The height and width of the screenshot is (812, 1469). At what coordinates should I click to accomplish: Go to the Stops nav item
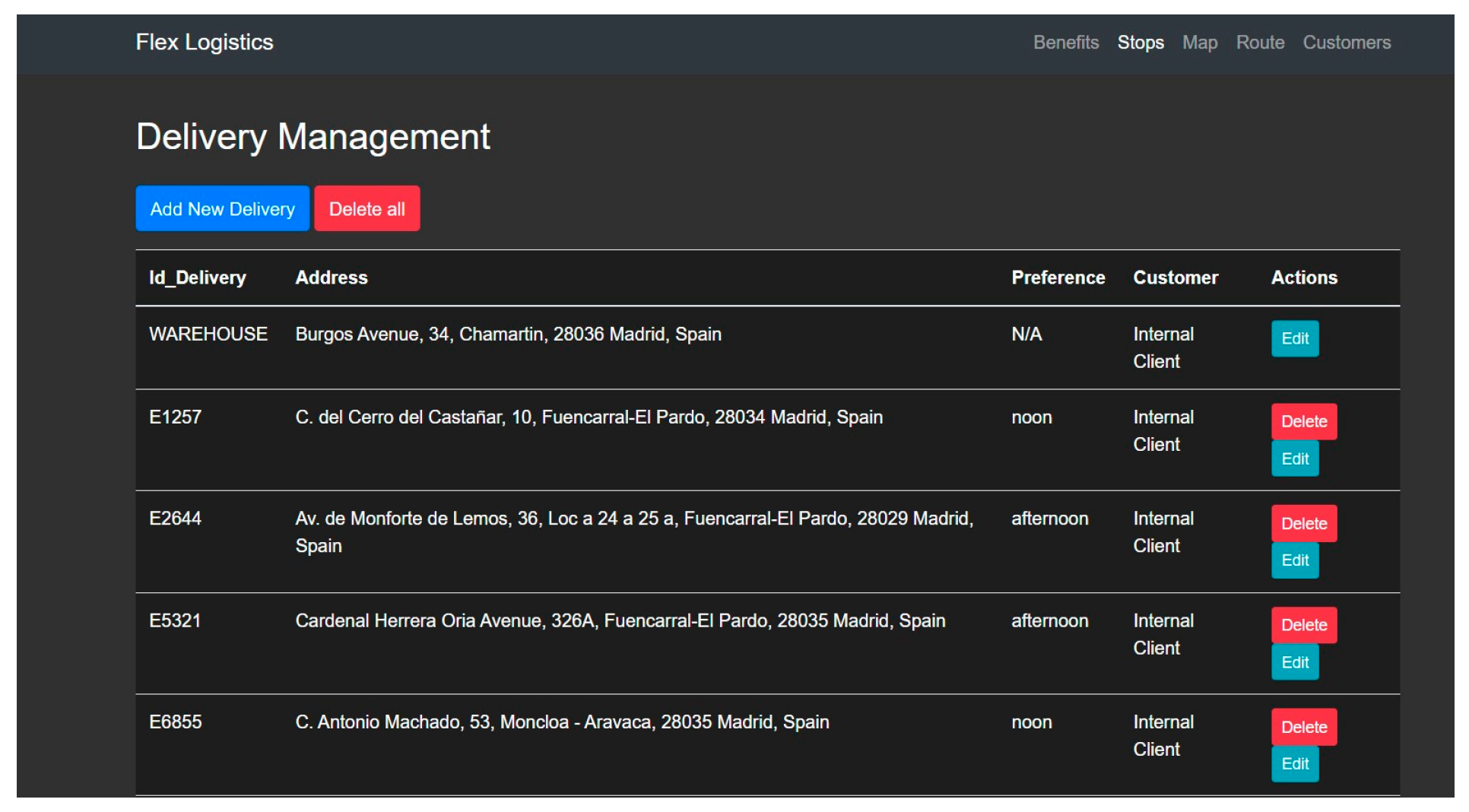1140,43
